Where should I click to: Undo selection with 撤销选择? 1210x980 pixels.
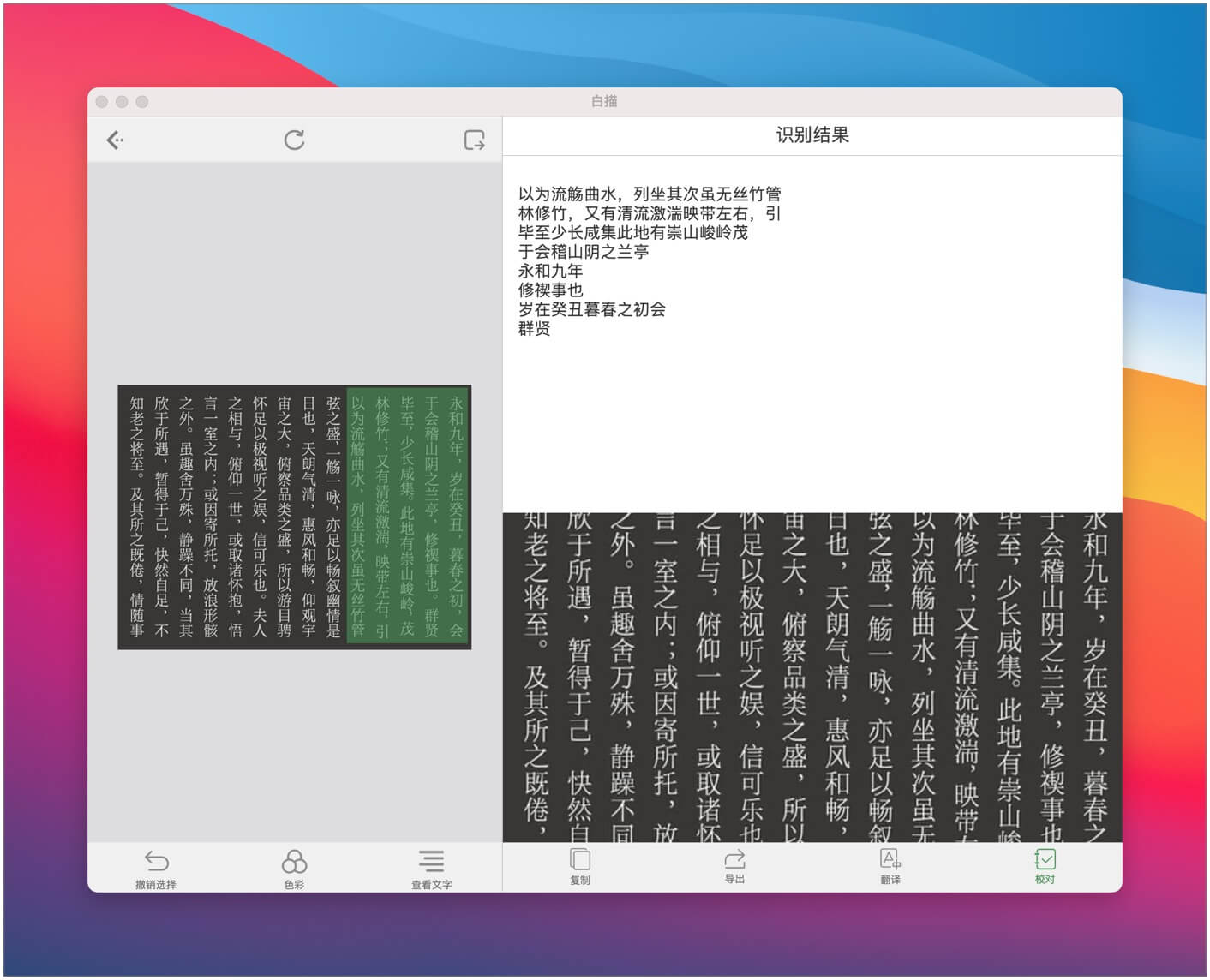156,868
